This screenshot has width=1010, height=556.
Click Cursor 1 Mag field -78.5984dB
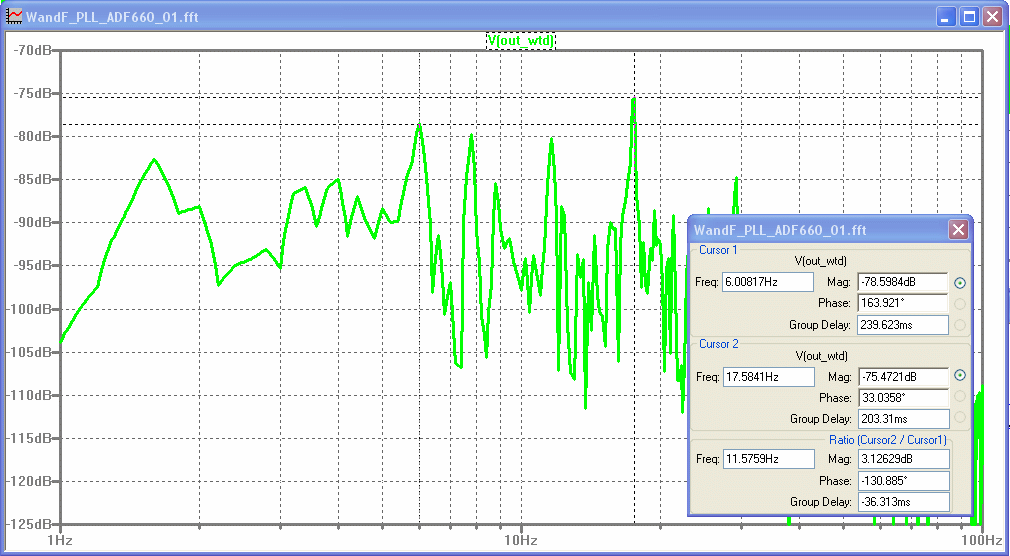tap(903, 282)
